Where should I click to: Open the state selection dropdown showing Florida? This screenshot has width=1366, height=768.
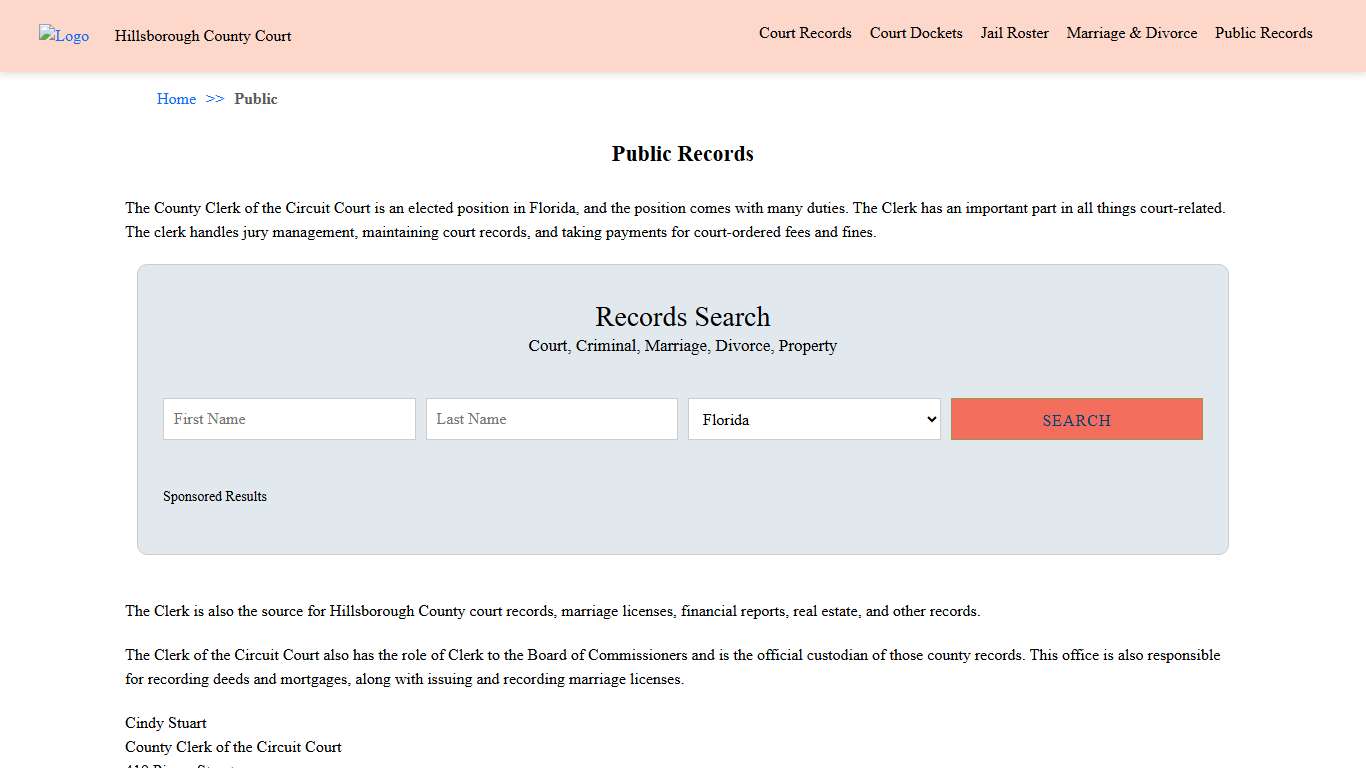click(x=814, y=419)
